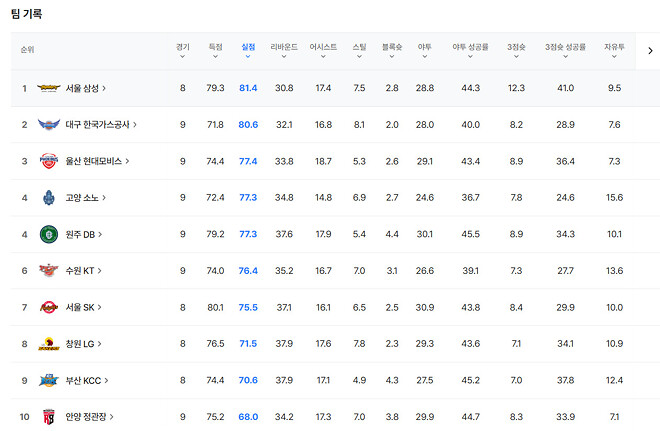Sort table by 야투 column

coord(425,51)
